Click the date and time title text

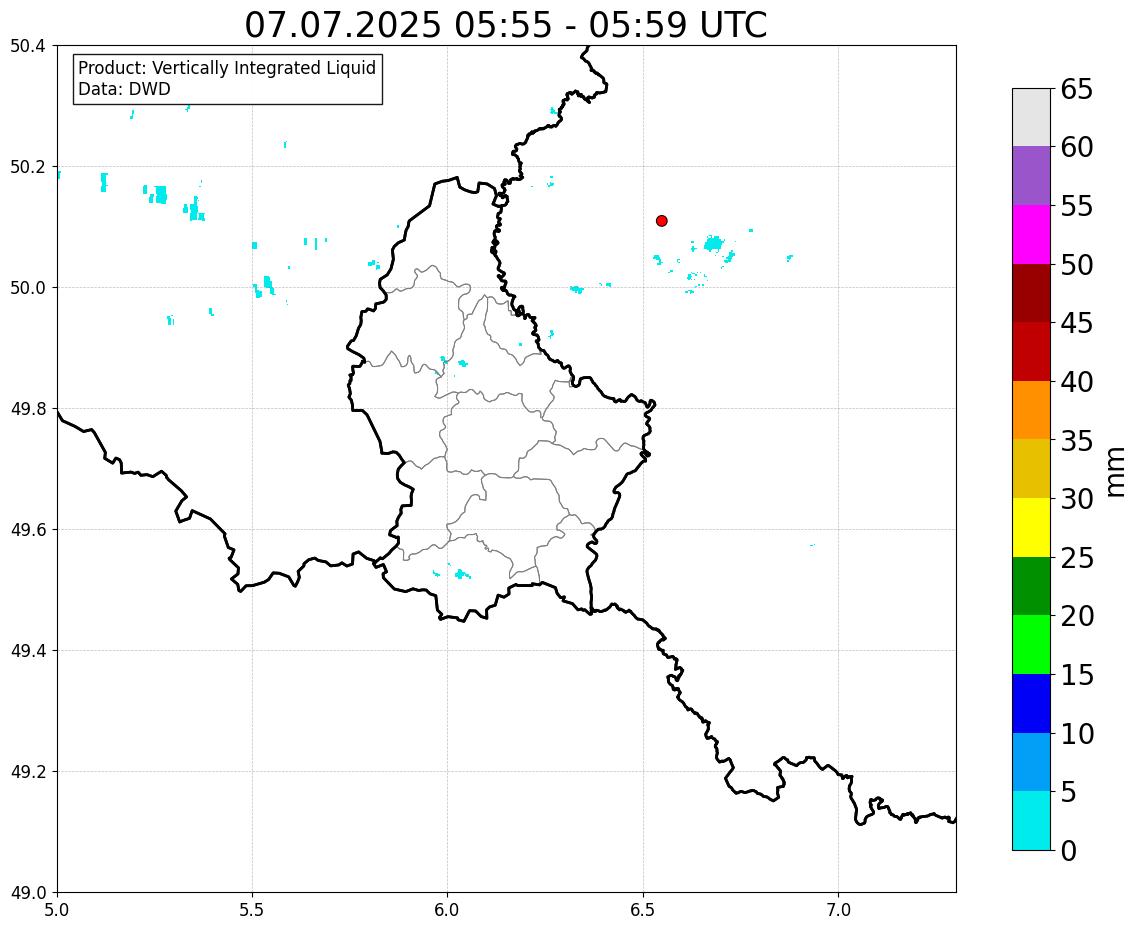pyautogui.click(x=506, y=25)
